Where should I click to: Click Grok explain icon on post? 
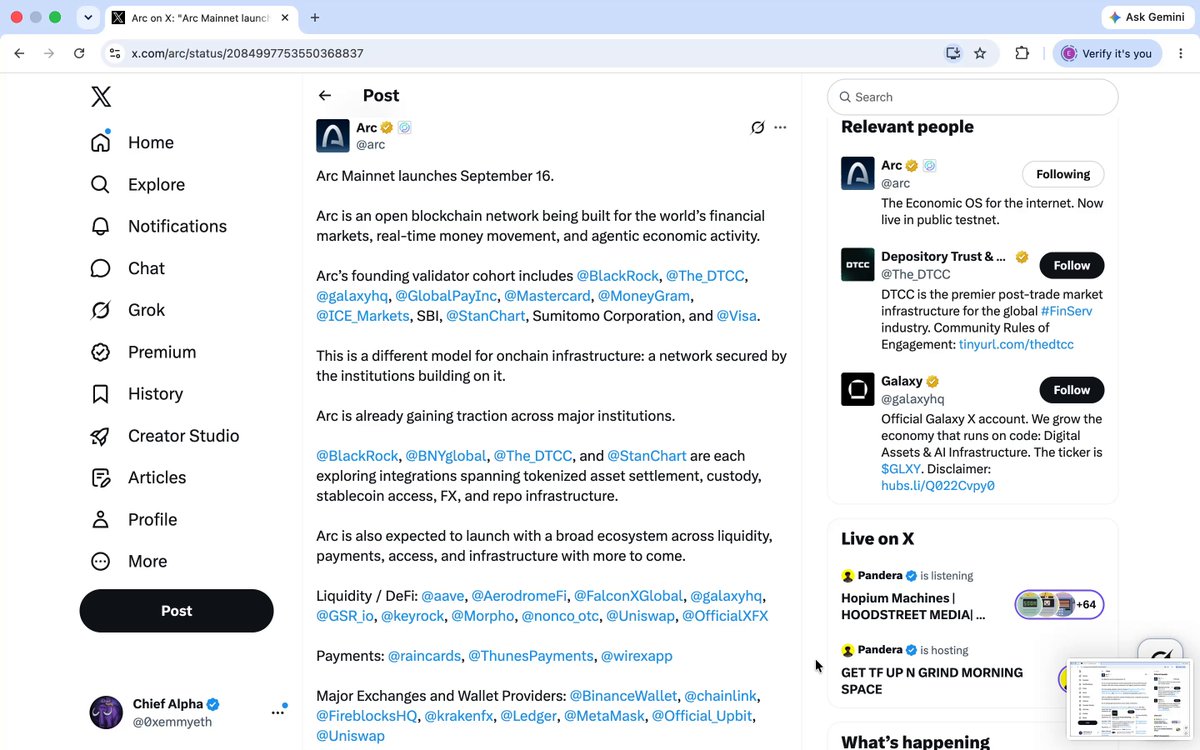pyautogui.click(x=758, y=128)
